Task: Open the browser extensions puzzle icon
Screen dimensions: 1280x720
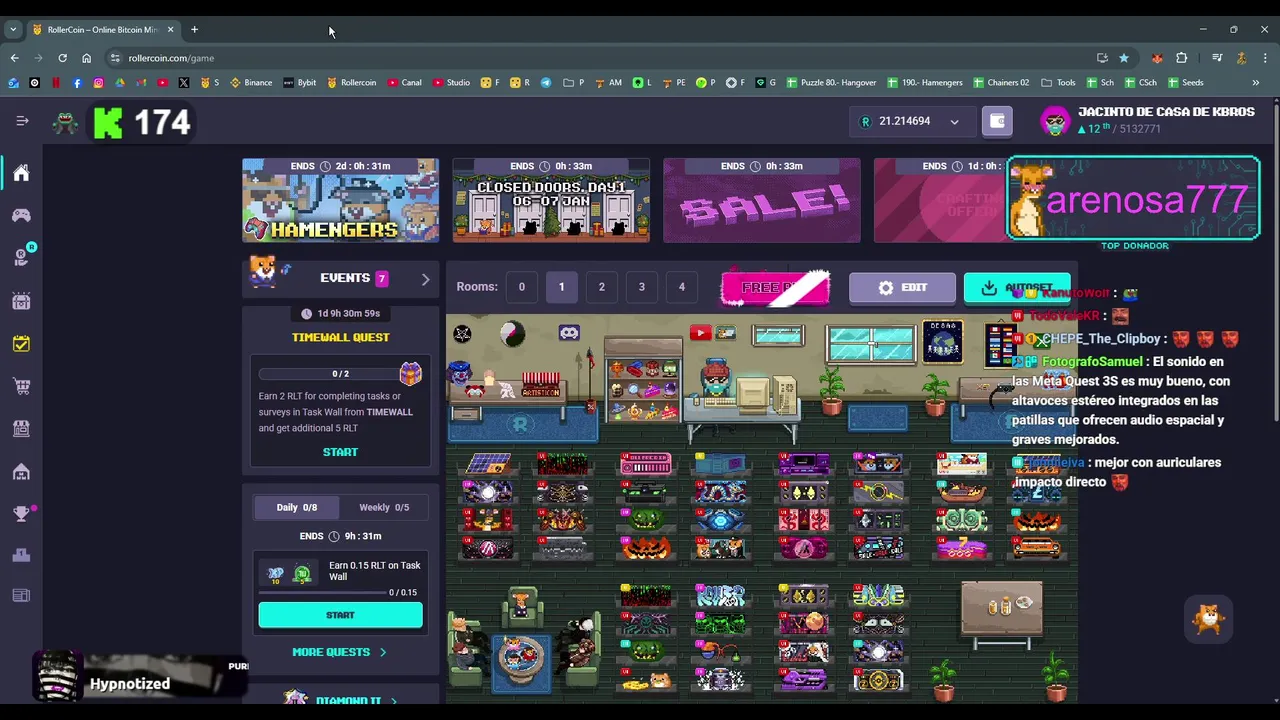Action: pos(1181,58)
